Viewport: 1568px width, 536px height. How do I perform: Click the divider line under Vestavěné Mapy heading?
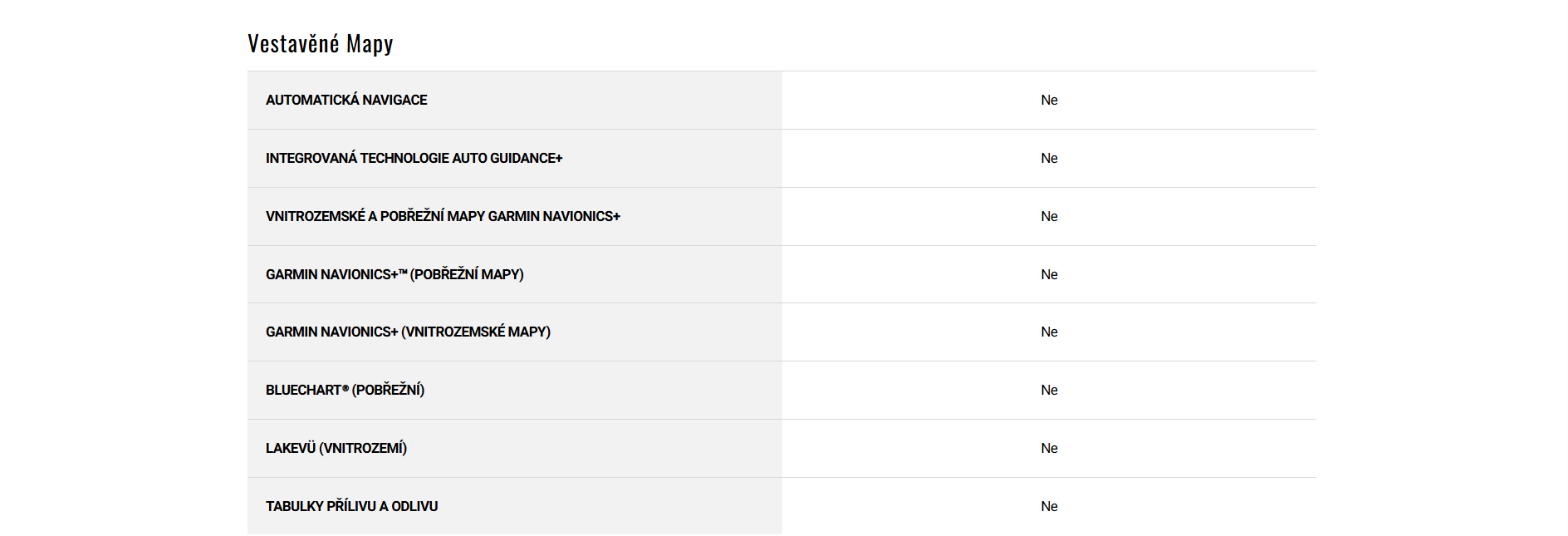[x=781, y=71]
